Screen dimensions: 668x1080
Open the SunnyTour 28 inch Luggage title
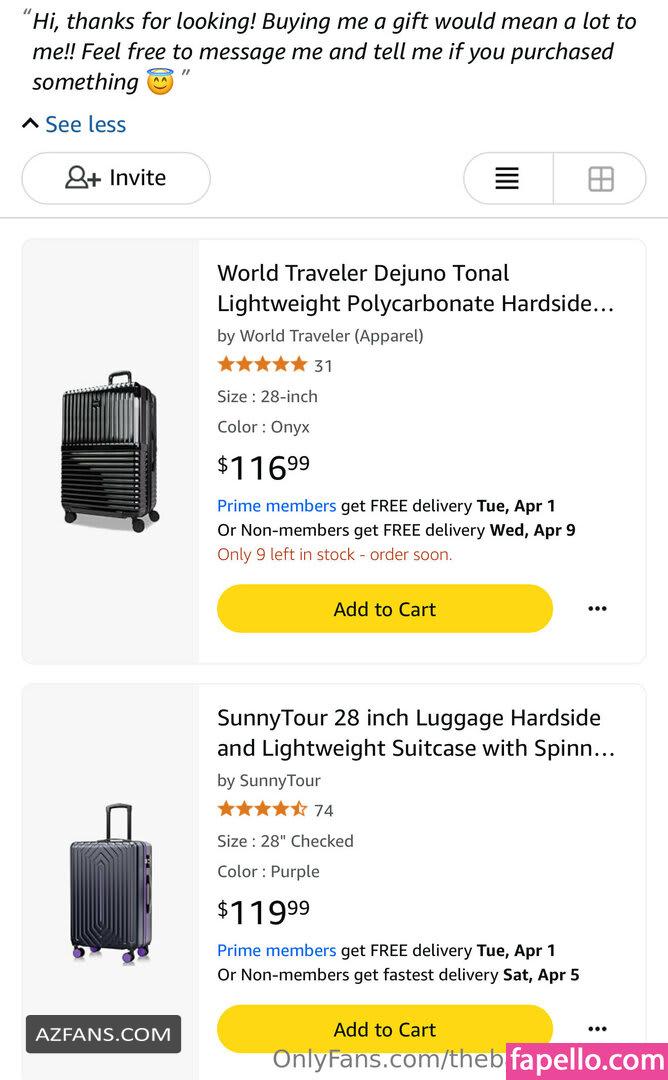pos(415,733)
